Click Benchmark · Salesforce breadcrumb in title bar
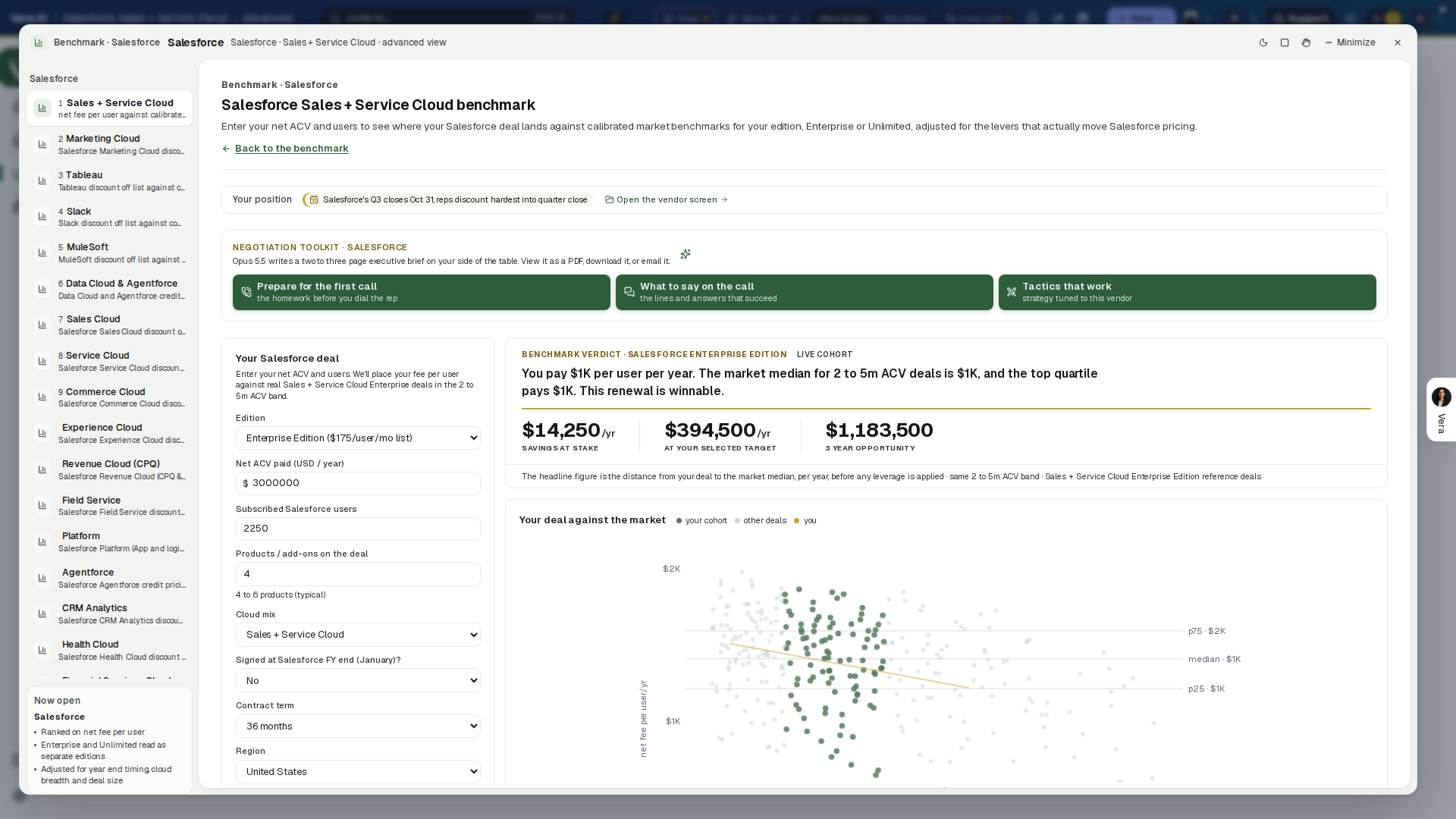Screen dimensions: 1456x819 click(107, 42)
